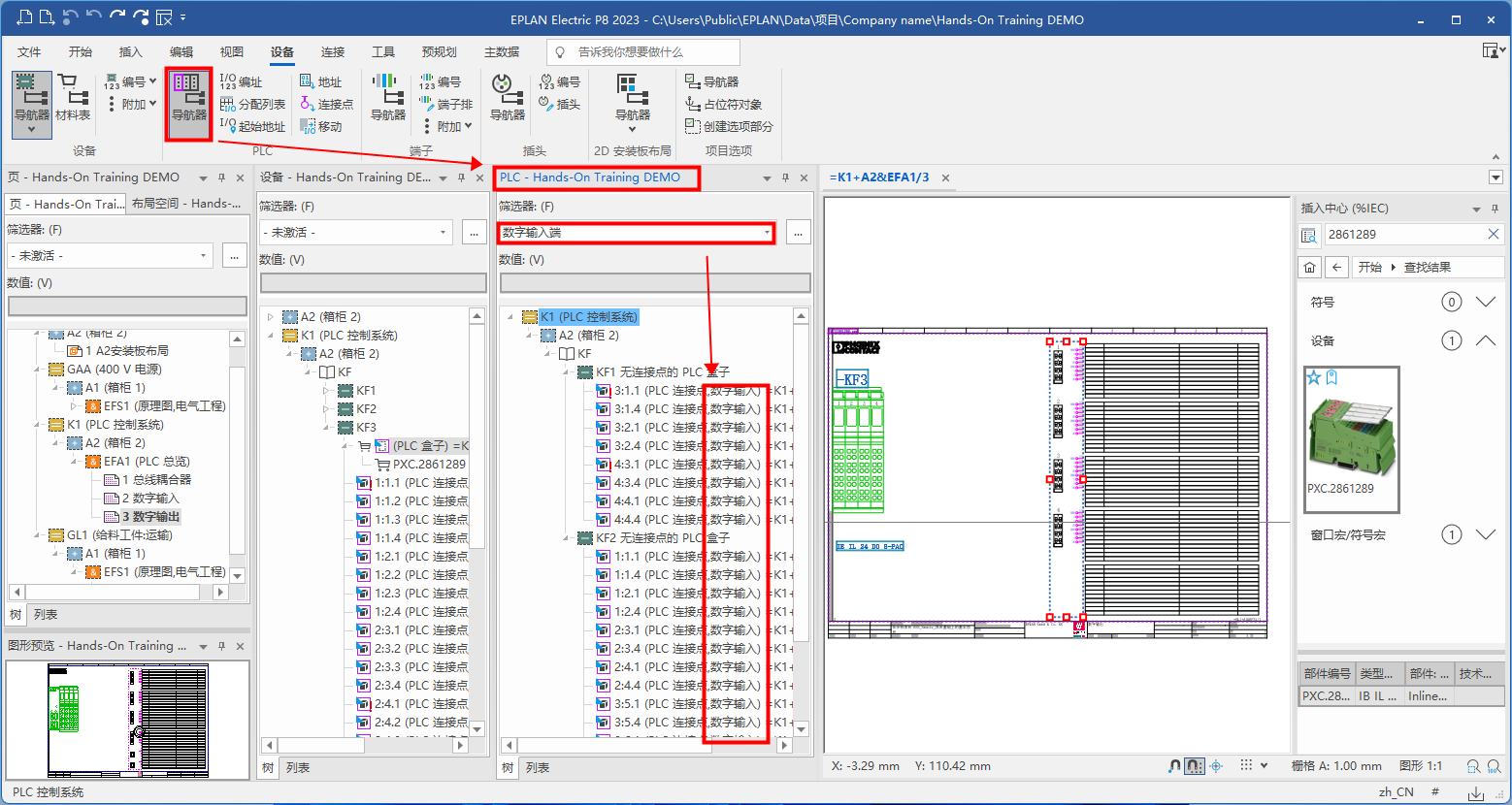Viewport: 1512px width, 805px height.
Task: Click the PLC navigator 数值 input field
Action: point(655,282)
